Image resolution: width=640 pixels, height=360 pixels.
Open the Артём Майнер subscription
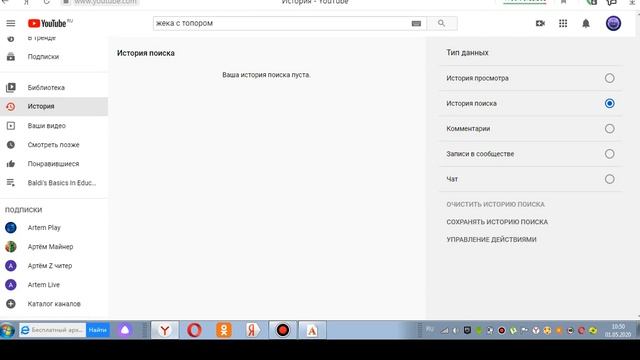tap(50, 247)
